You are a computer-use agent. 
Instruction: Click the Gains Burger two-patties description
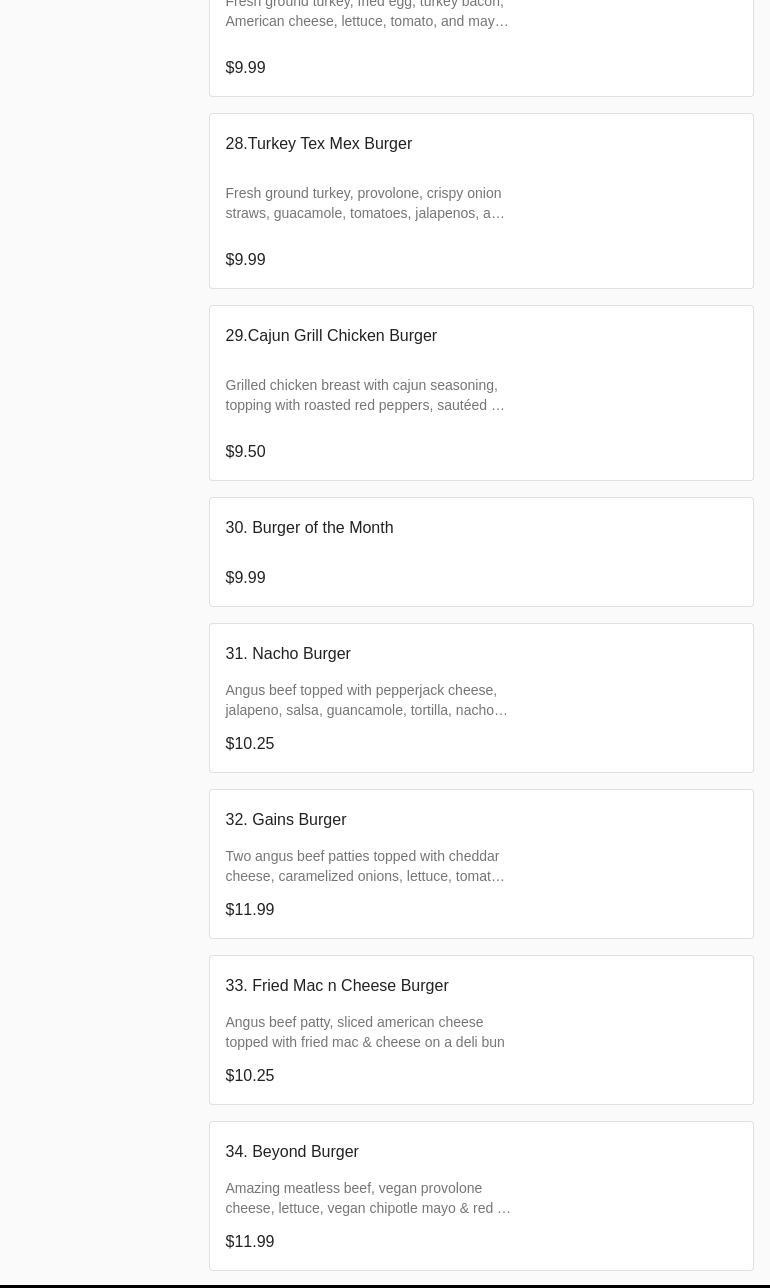coord(365,866)
